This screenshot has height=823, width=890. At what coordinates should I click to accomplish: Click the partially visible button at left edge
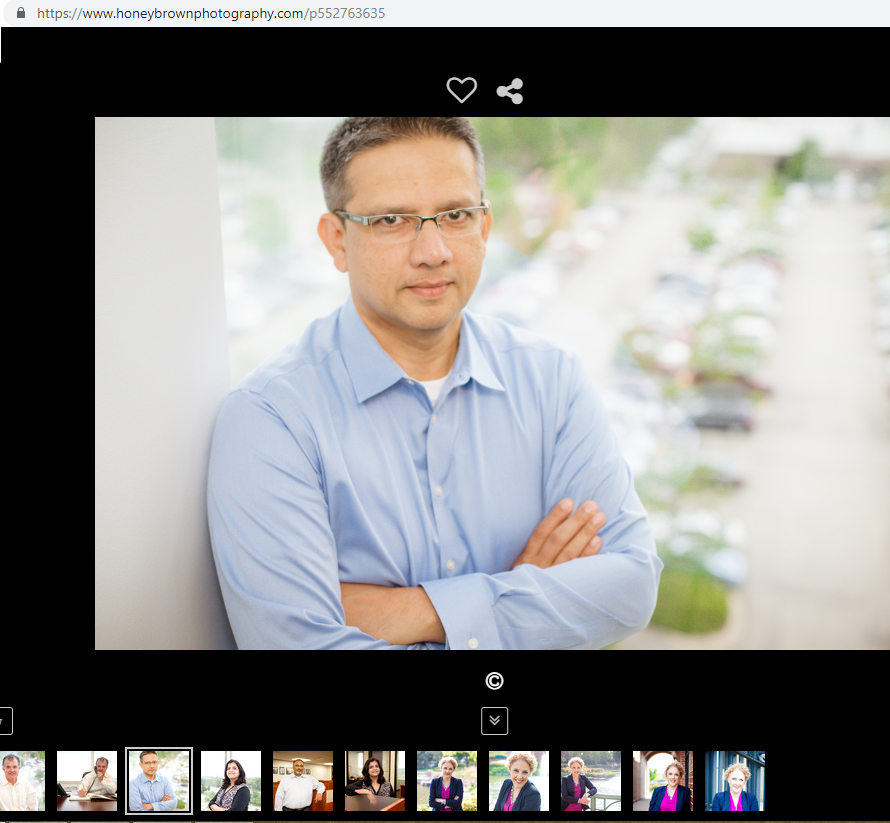6,721
